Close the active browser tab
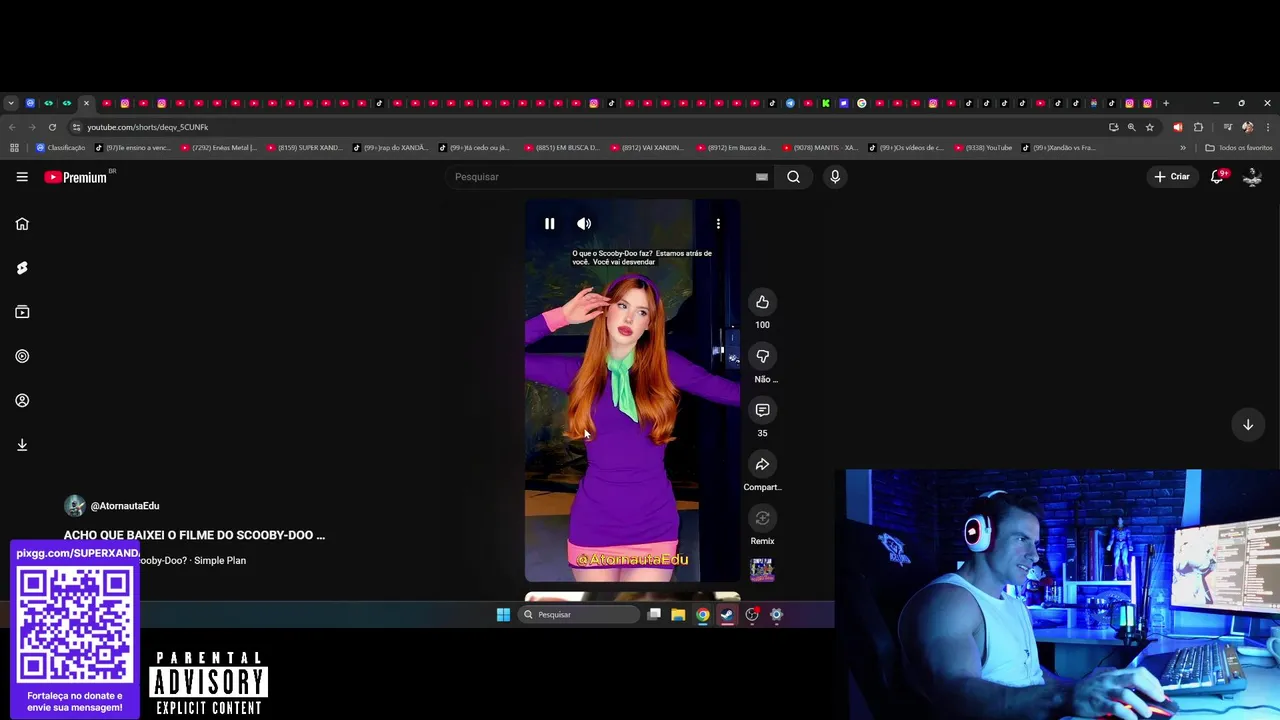The height and width of the screenshot is (720, 1280). point(86,103)
